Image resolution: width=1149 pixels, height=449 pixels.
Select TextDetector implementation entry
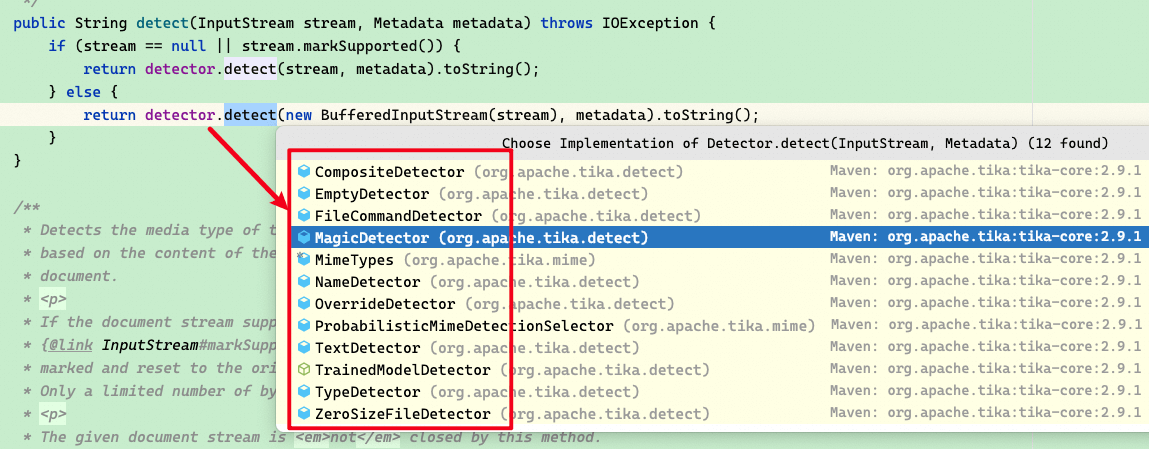[x=367, y=348]
